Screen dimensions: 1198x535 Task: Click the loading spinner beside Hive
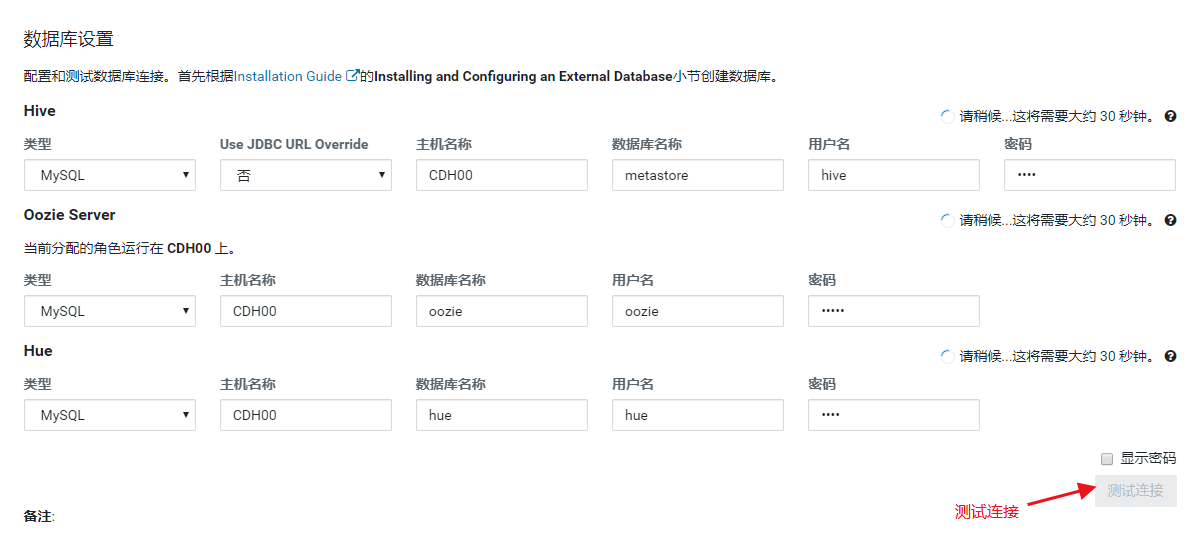click(x=947, y=117)
